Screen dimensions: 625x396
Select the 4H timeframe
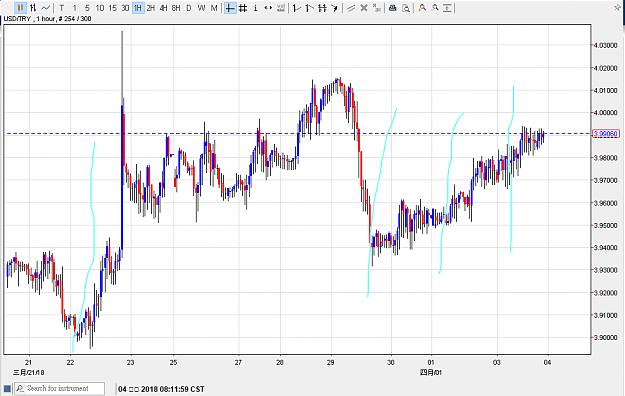click(163, 8)
